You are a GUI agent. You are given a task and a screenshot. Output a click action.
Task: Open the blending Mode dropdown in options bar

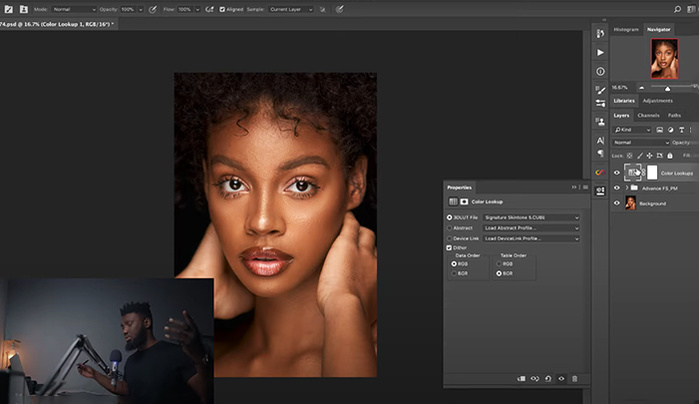tap(72, 9)
